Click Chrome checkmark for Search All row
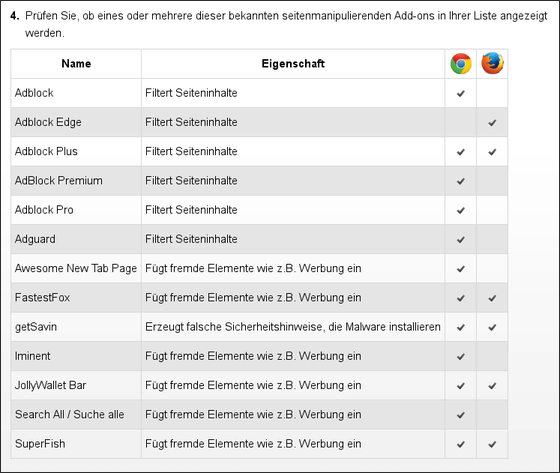Image resolution: width=560 pixels, height=473 pixels. tap(461, 415)
